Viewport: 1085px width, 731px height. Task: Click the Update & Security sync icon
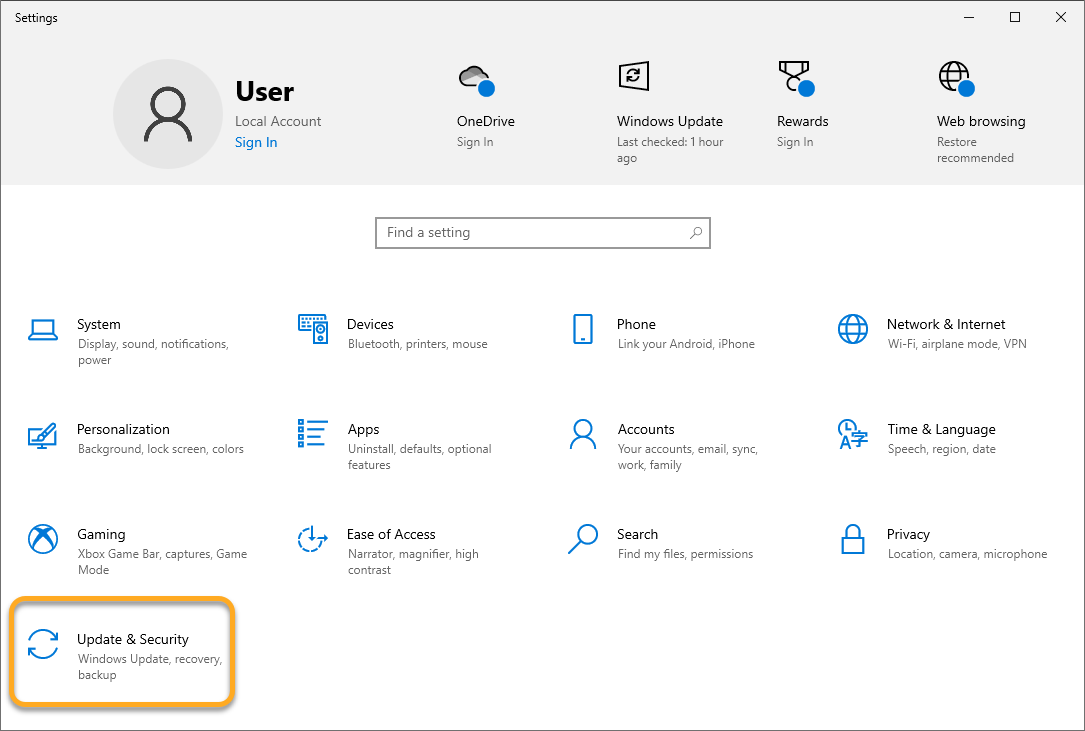(x=43, y=645)
